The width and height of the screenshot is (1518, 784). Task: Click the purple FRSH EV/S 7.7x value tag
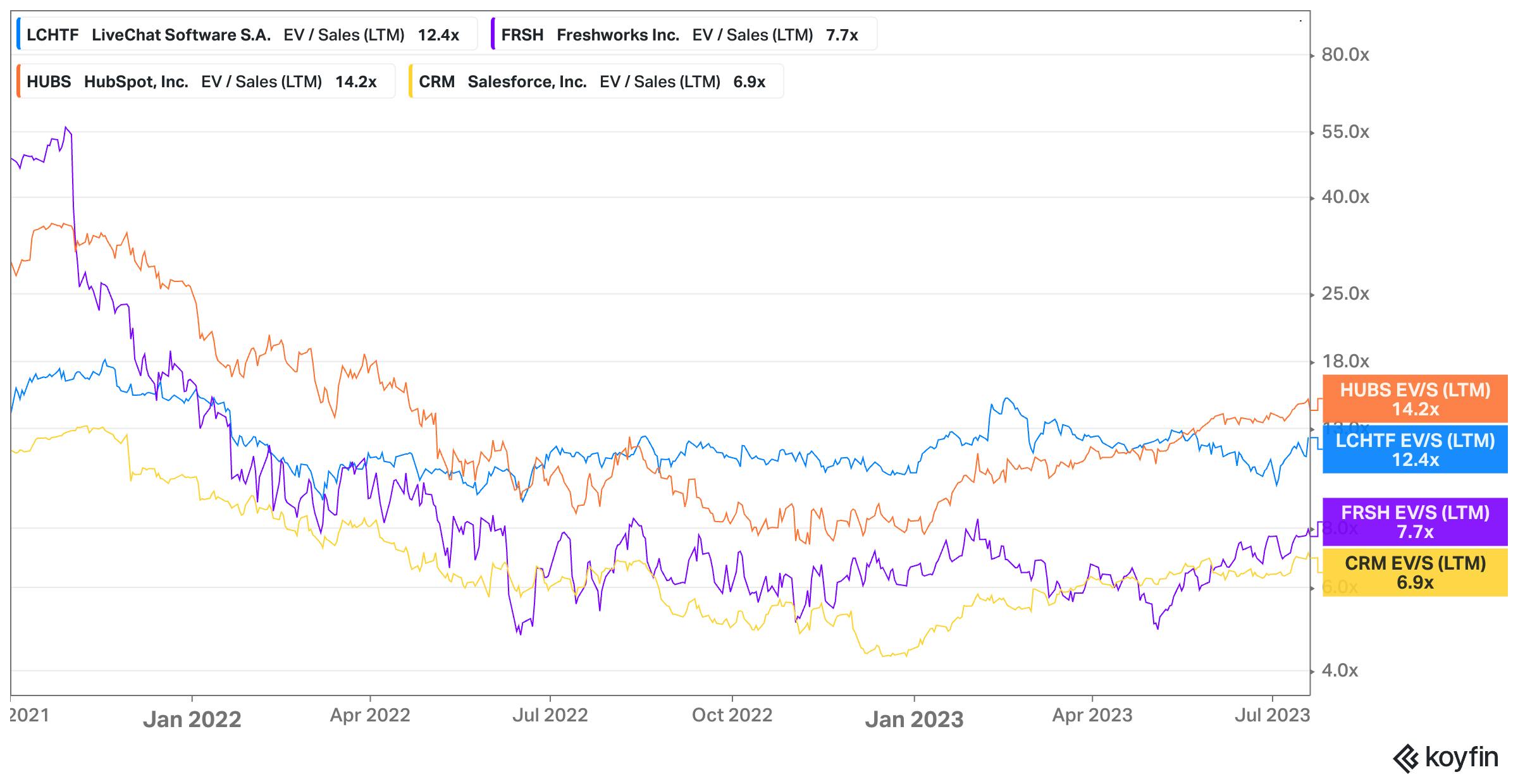1415,522
